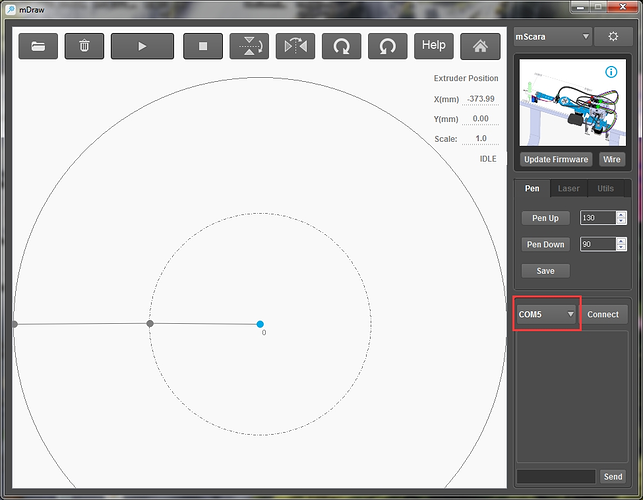
Task: Open robot settings with the gear icon
Action: 613,37
